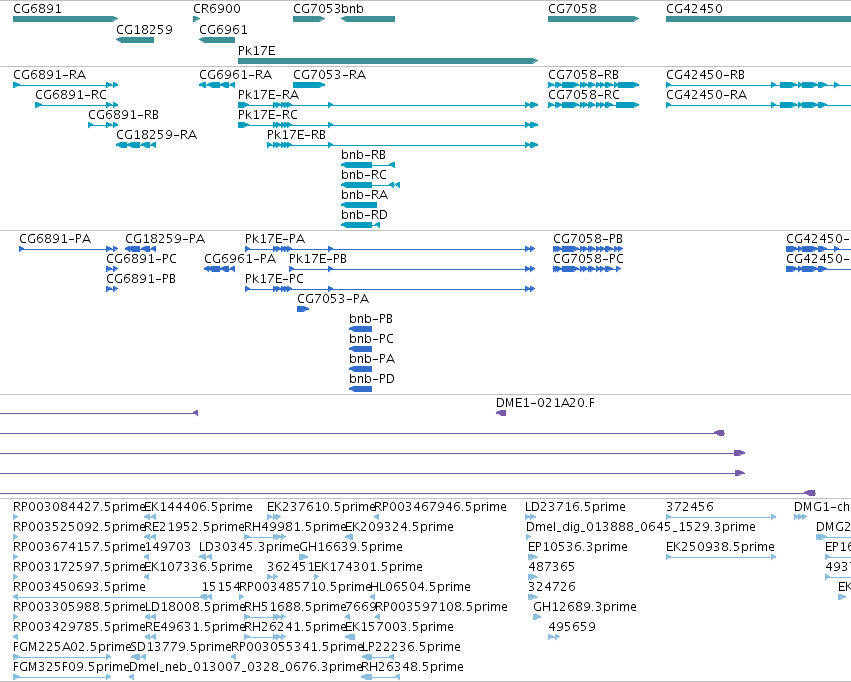Select the RP003467946.5prime EST label
851x682 pixels.
[x=441, y=507]
